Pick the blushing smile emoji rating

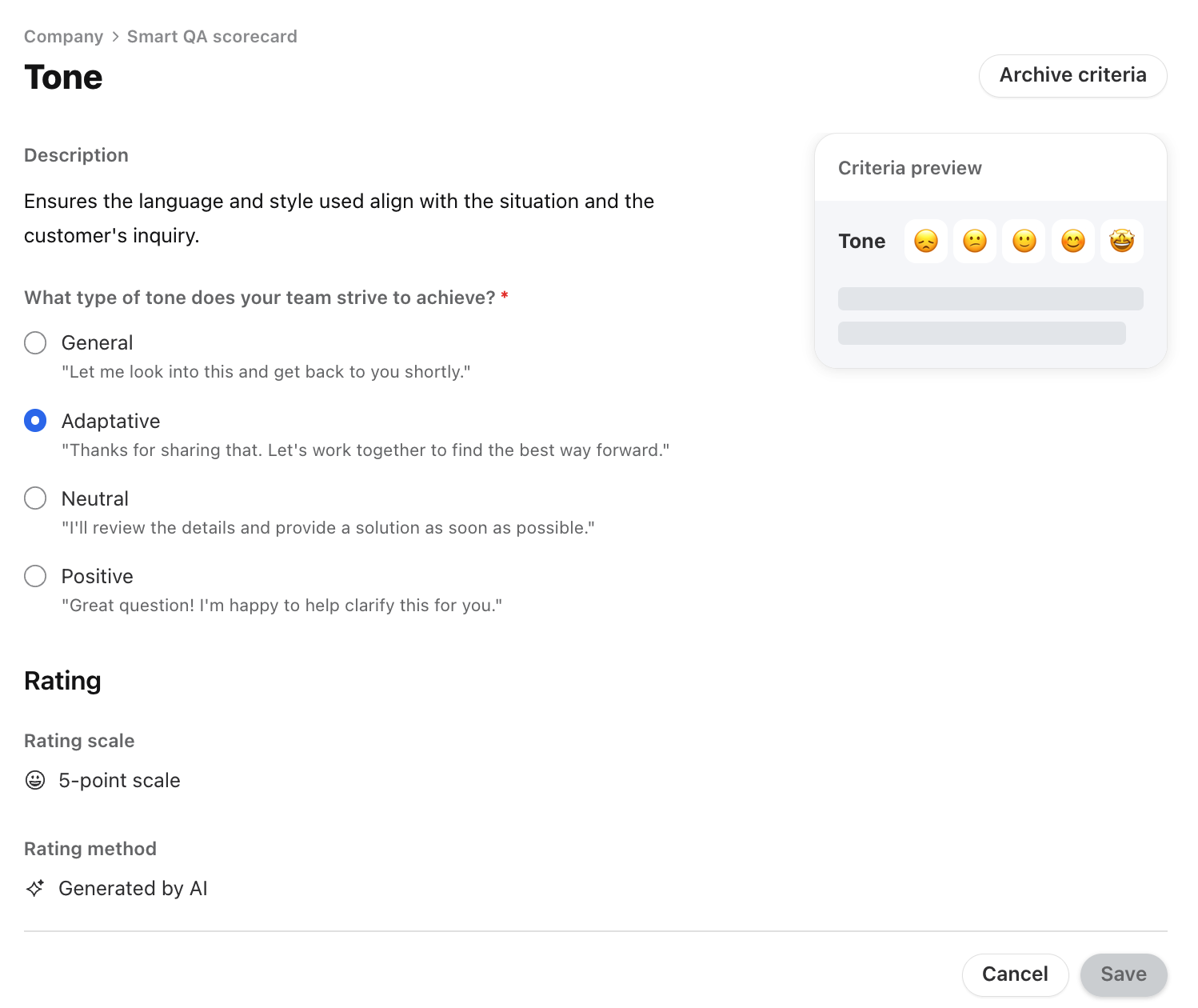[x=1073, y=241]
